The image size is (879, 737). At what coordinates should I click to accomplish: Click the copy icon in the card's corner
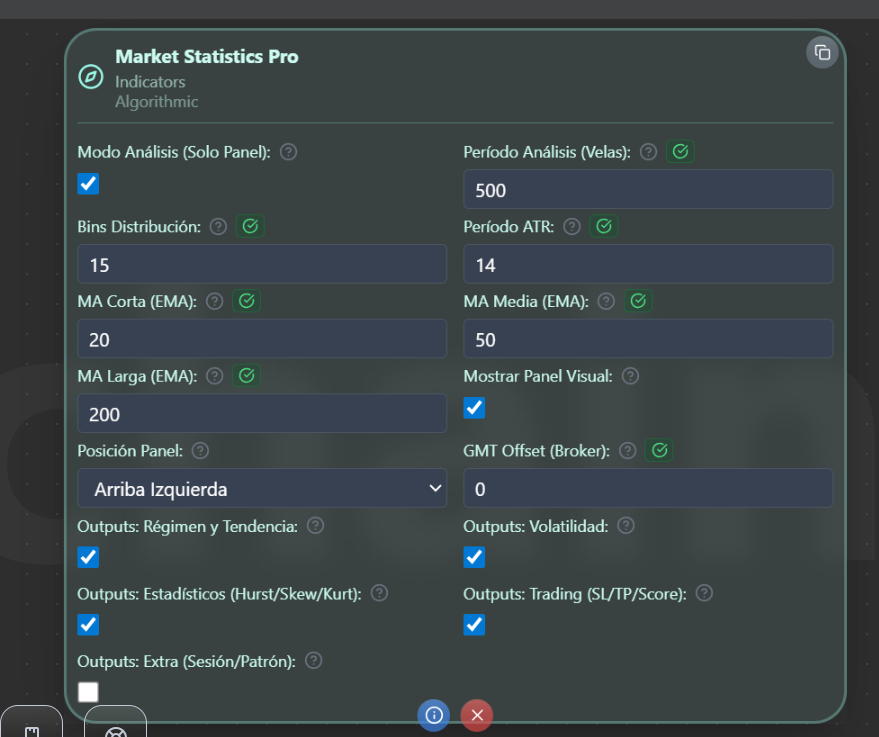822,53
